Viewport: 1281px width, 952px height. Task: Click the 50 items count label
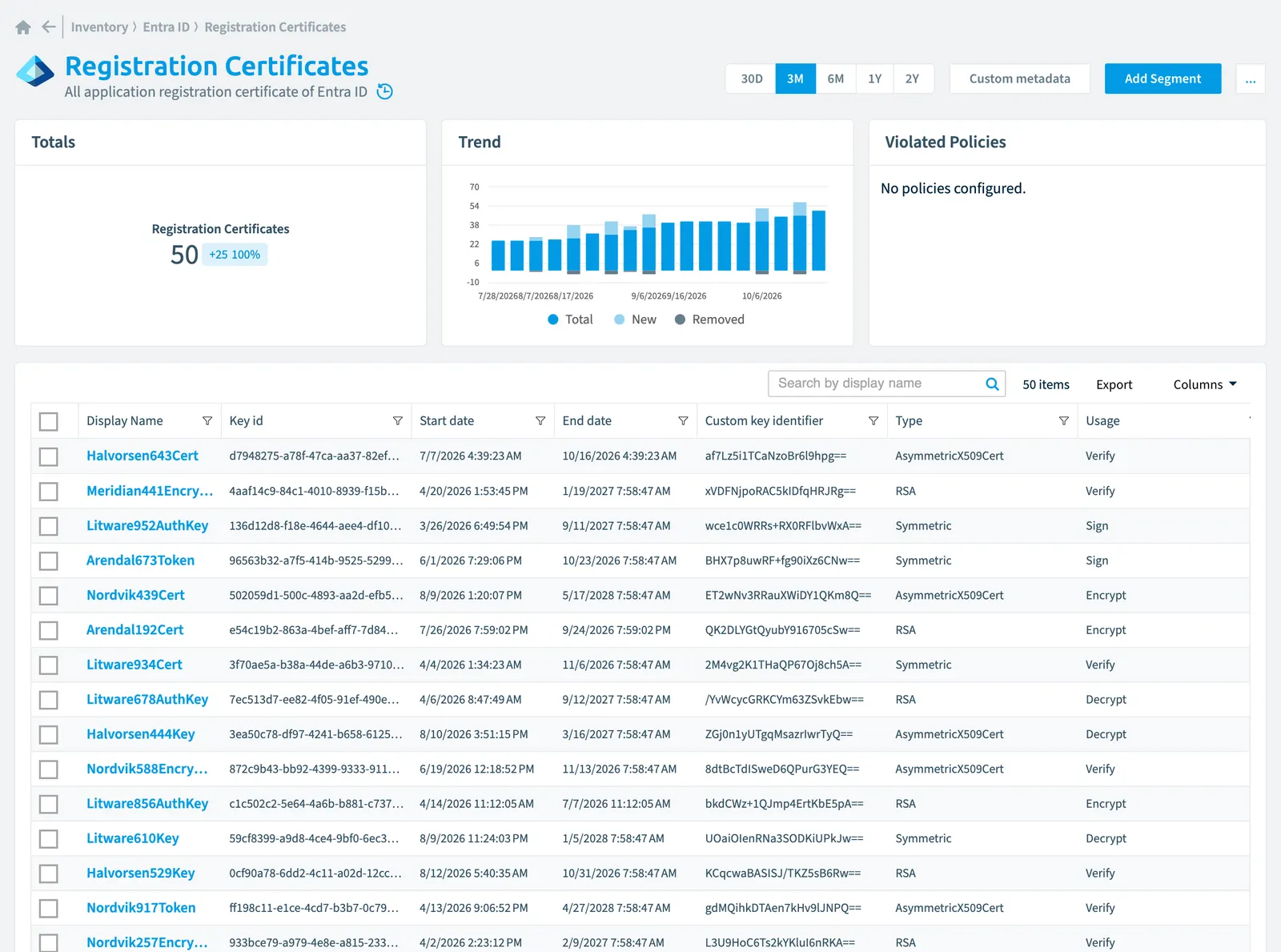pyautogui.click(x=1046, y=384)
